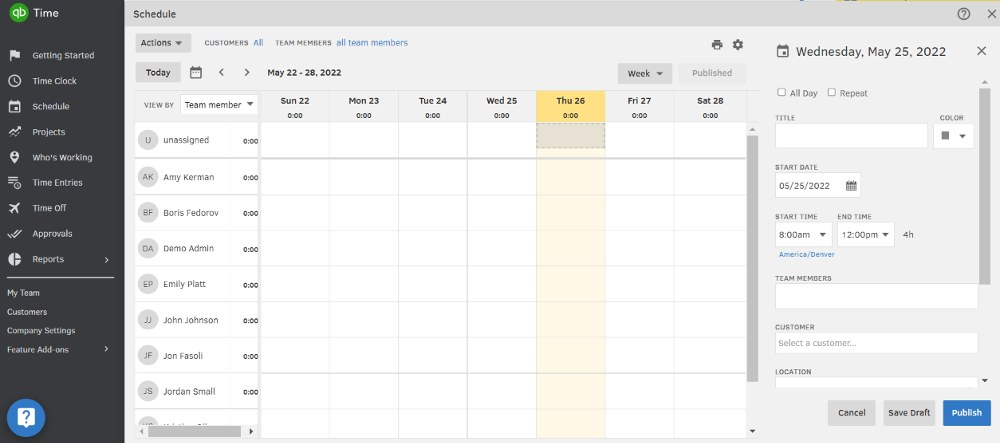The width and height of the screenshot is (1000, 443).
Task: Open the Week view dropdown
Action: pyautogui.click(x=645, y=73)
